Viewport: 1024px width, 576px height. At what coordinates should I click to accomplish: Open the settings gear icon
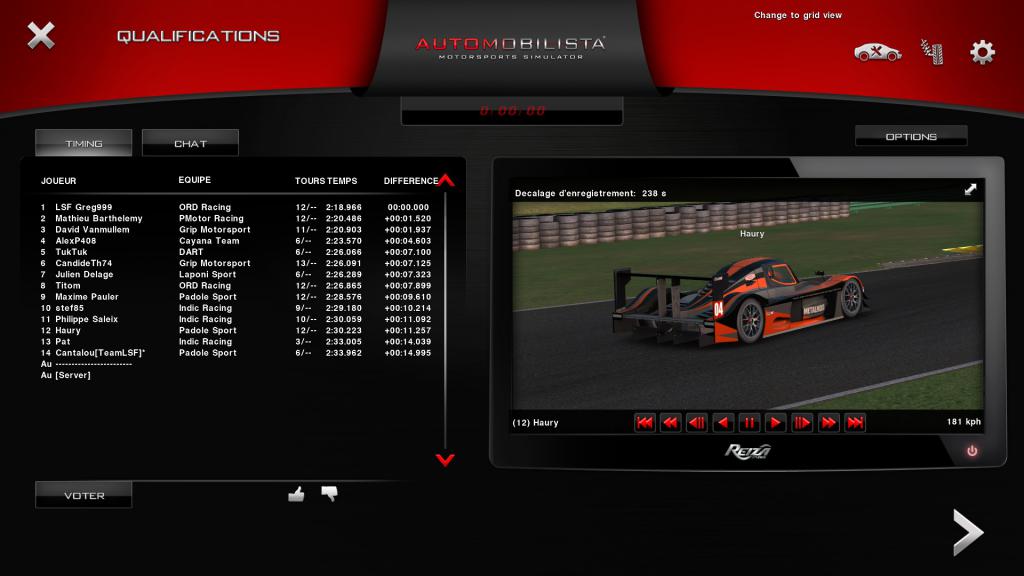pyautogui.click(x=982, y=52)
